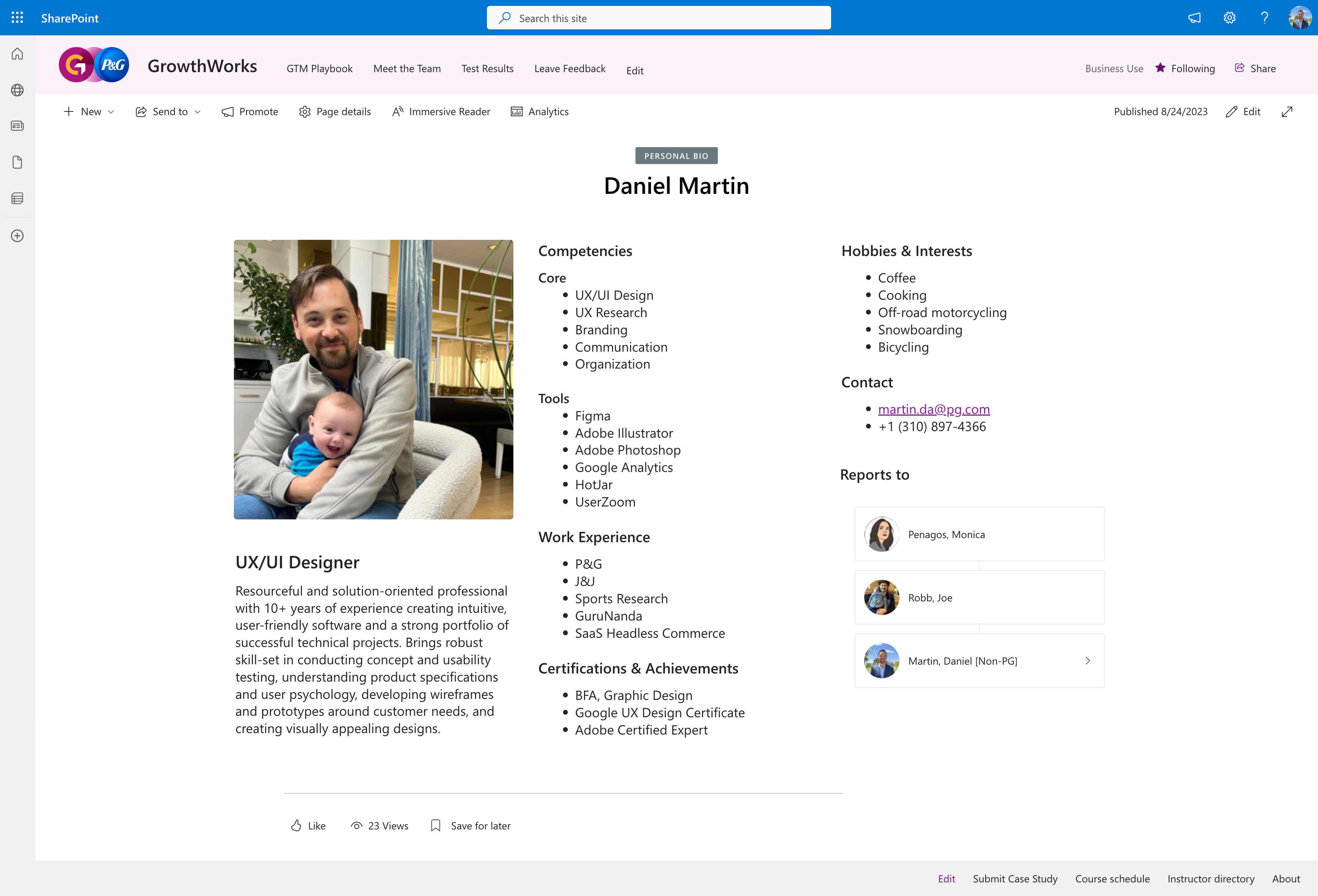Click the GrowthWorks P&G site logo
This screenshot has height=896, width=1318.
coord(94,65)
